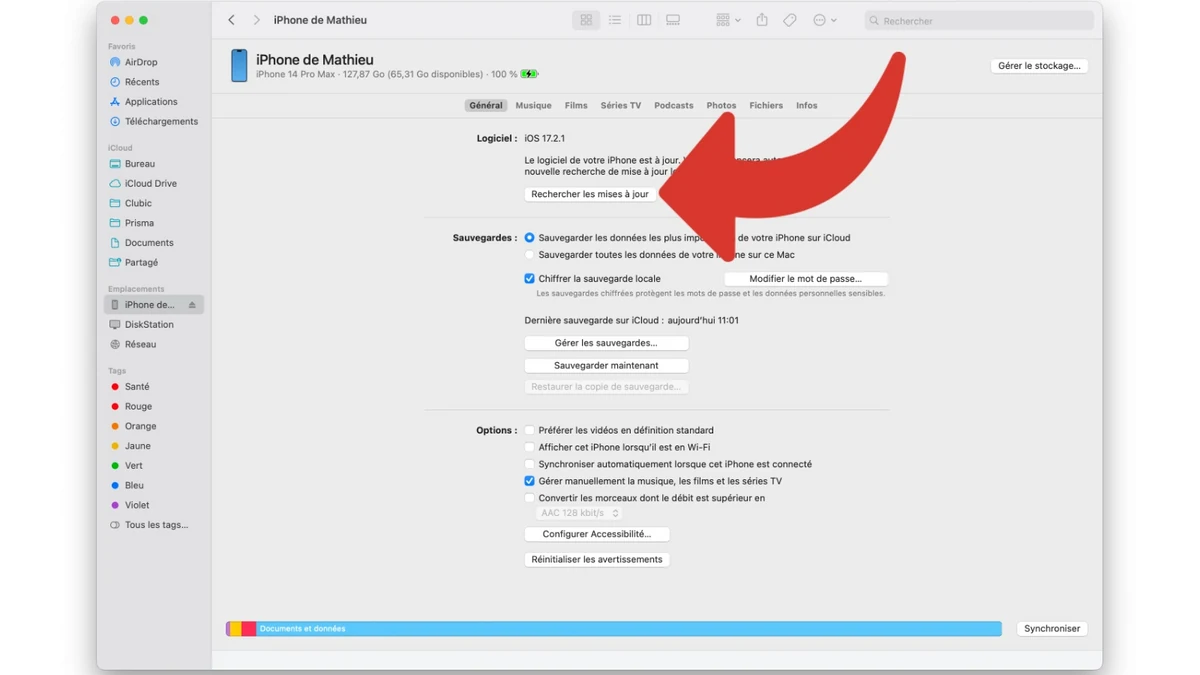
Task: Click Modifier le mot de passe...
Action: 806,279
